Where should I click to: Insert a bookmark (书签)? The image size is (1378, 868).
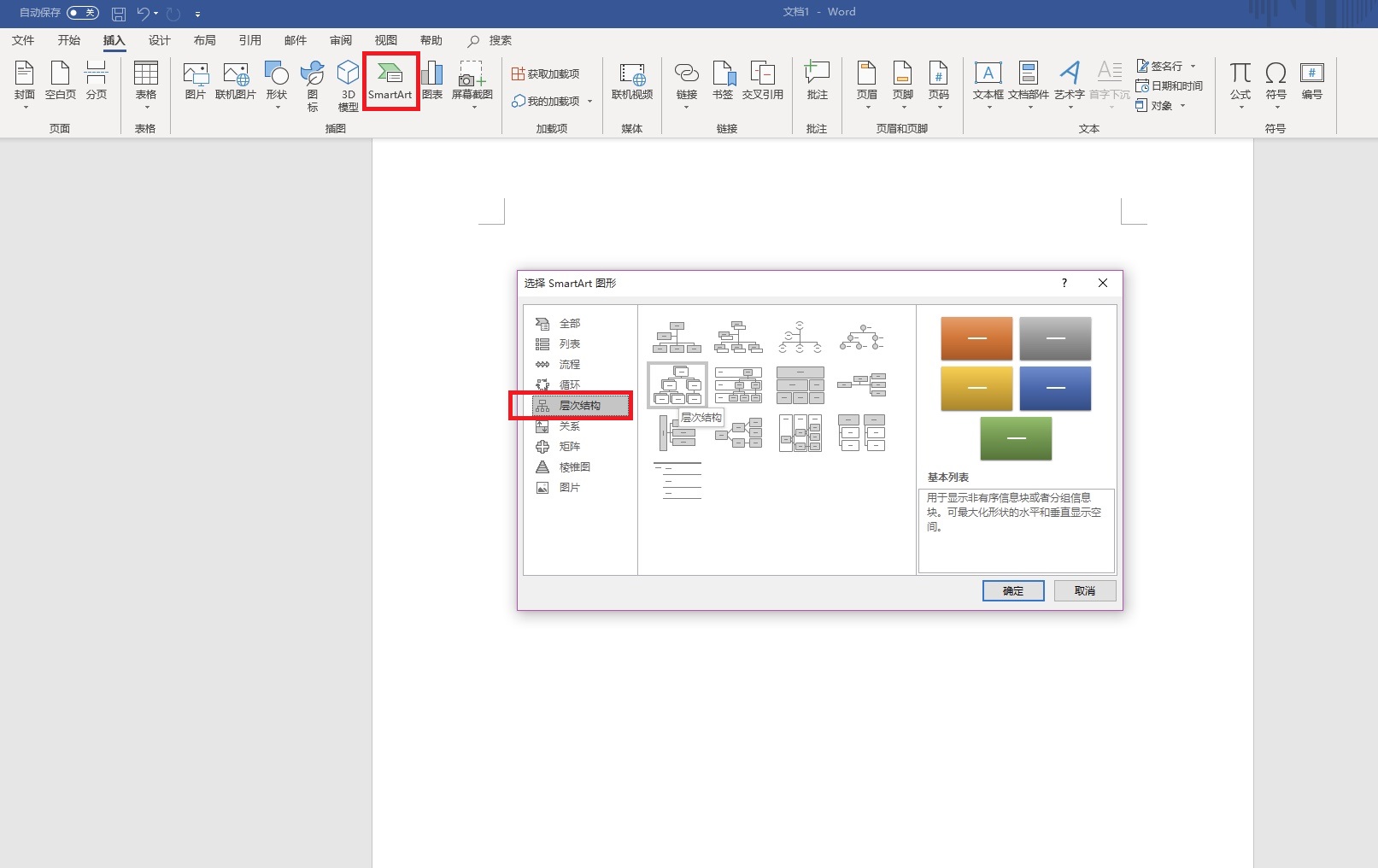[x=723, y=82]
